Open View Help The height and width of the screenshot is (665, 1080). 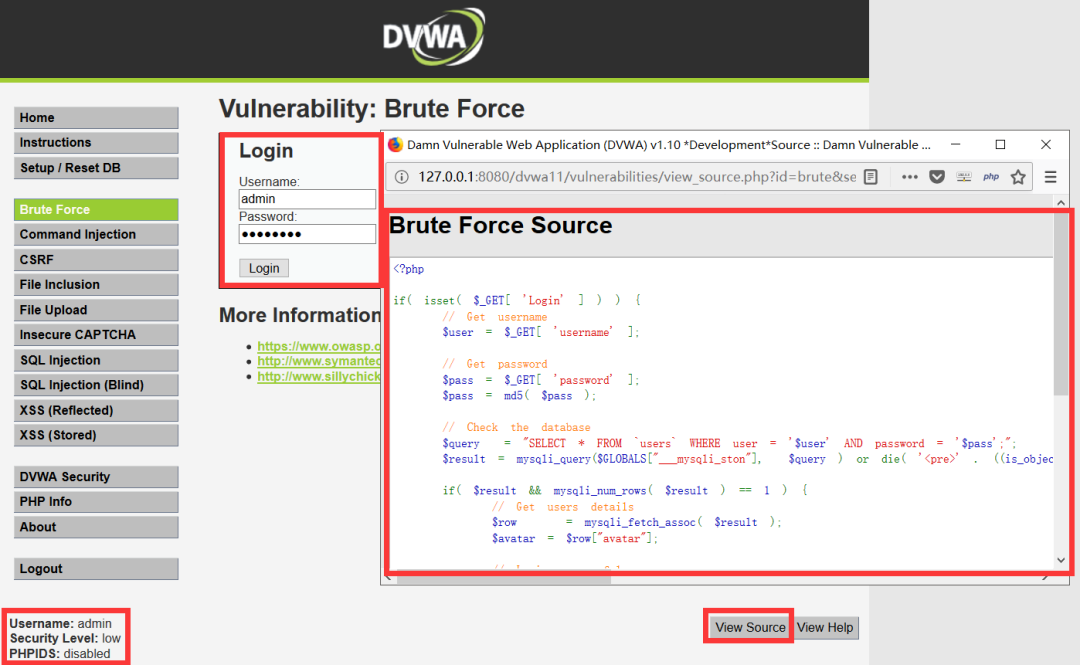tap(825, 627)
